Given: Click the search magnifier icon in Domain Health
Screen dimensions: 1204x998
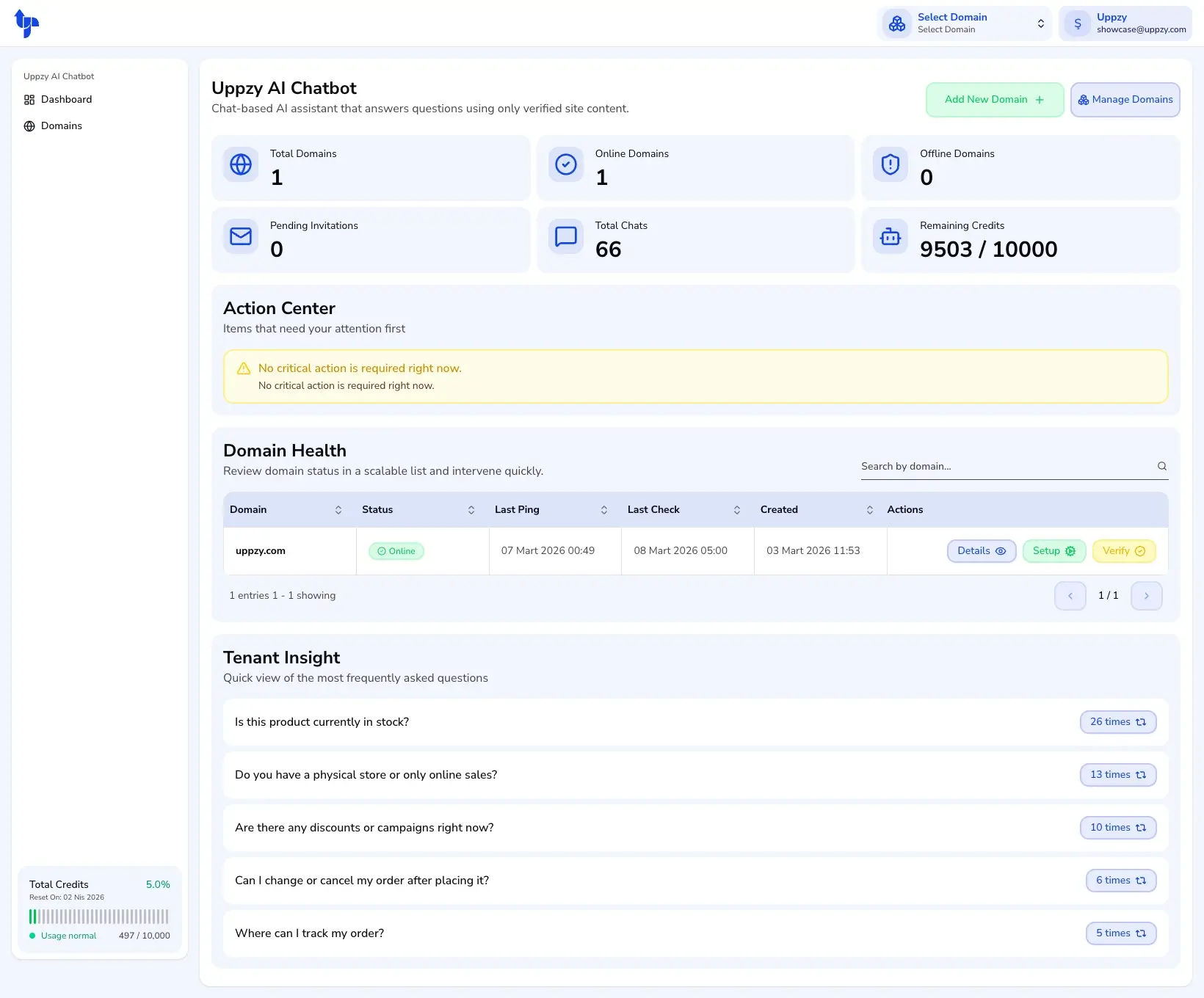Looking at the screenshot, I should click(x=1161, y=466).
